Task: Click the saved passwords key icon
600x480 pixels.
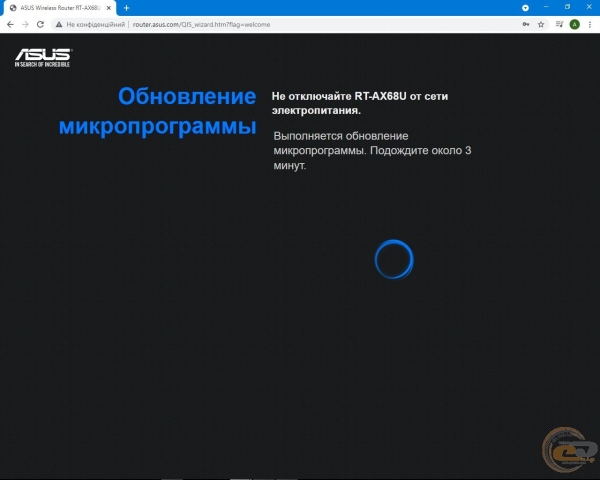Action: coord(526,24)
